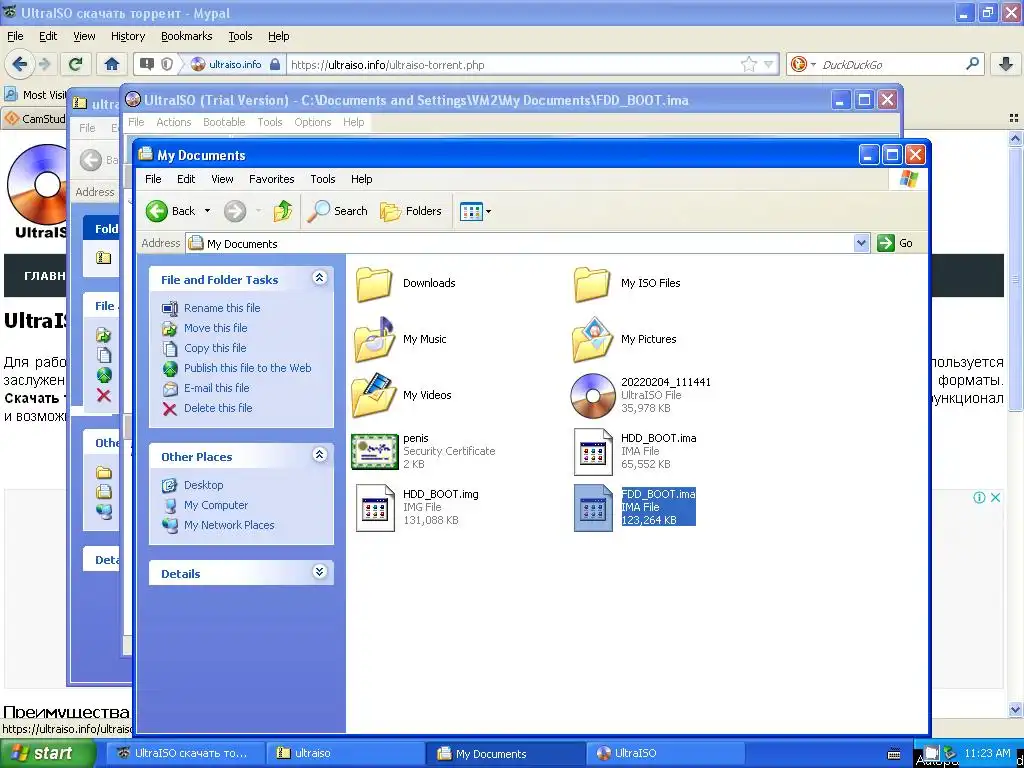Click Move this file task
Viewport: 1024px width, 768px height.
click(x=216, y=328)
